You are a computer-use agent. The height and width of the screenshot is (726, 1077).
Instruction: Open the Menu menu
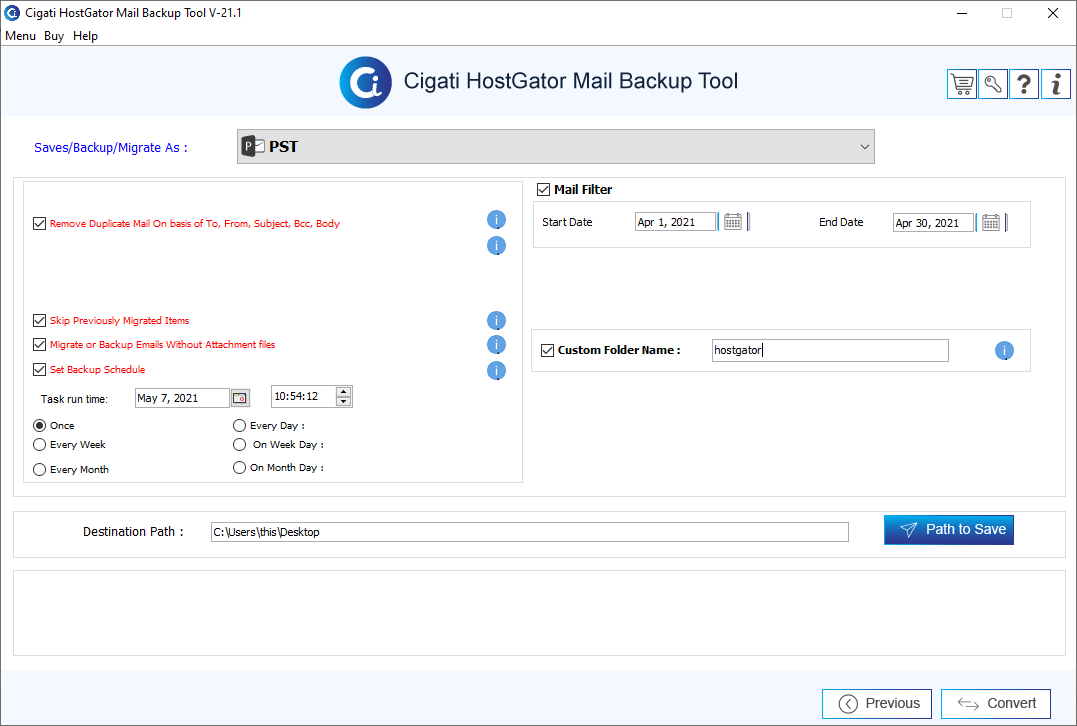click(x=21, y=36)
